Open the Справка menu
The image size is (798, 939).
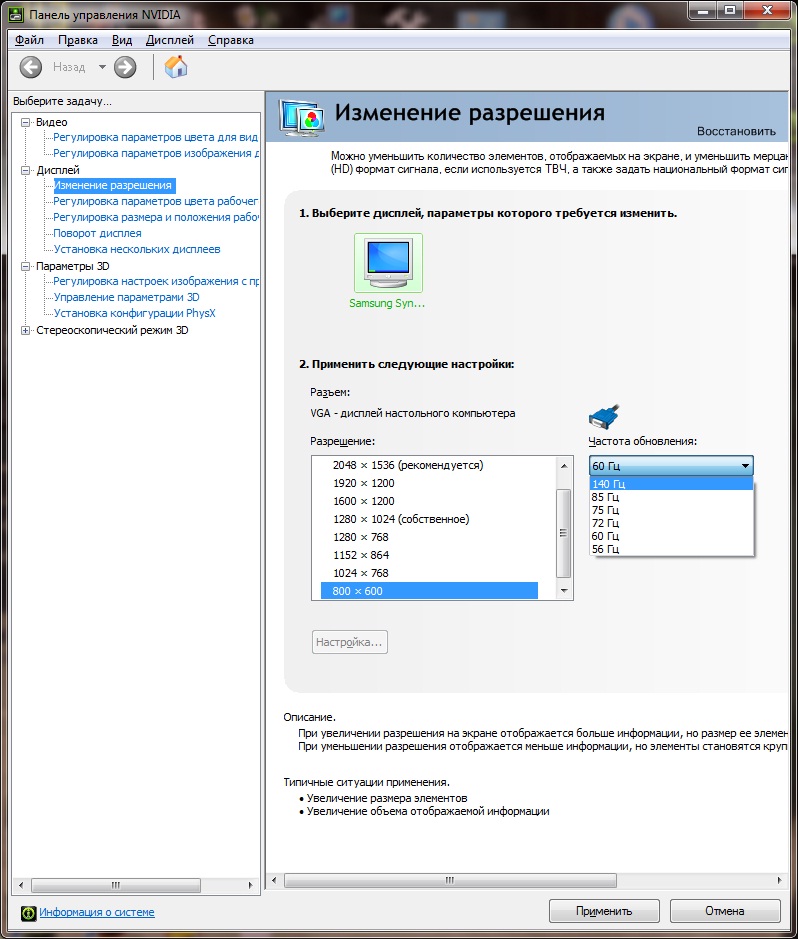231,40
